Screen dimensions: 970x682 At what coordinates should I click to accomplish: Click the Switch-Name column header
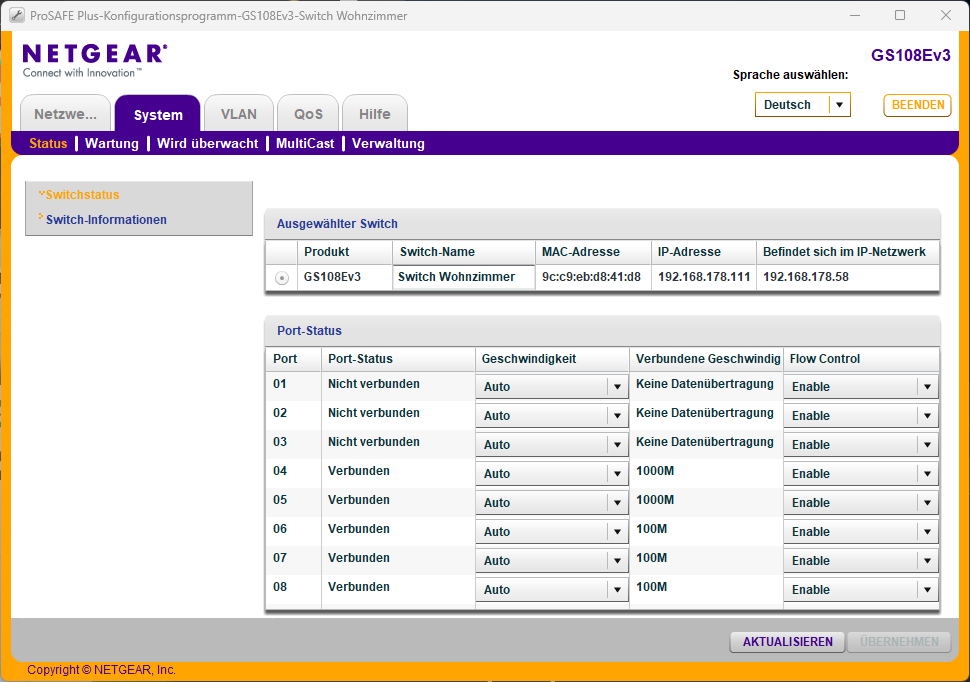click(x=463, y=252)
